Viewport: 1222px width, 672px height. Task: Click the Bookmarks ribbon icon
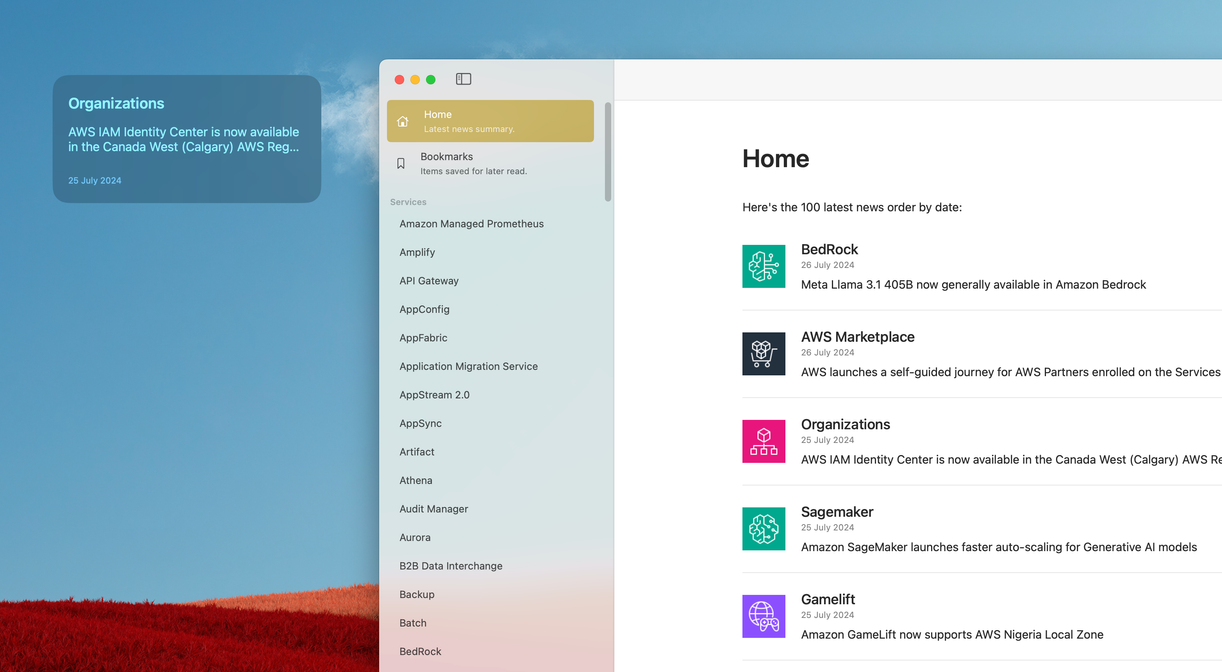pos(401,163)
